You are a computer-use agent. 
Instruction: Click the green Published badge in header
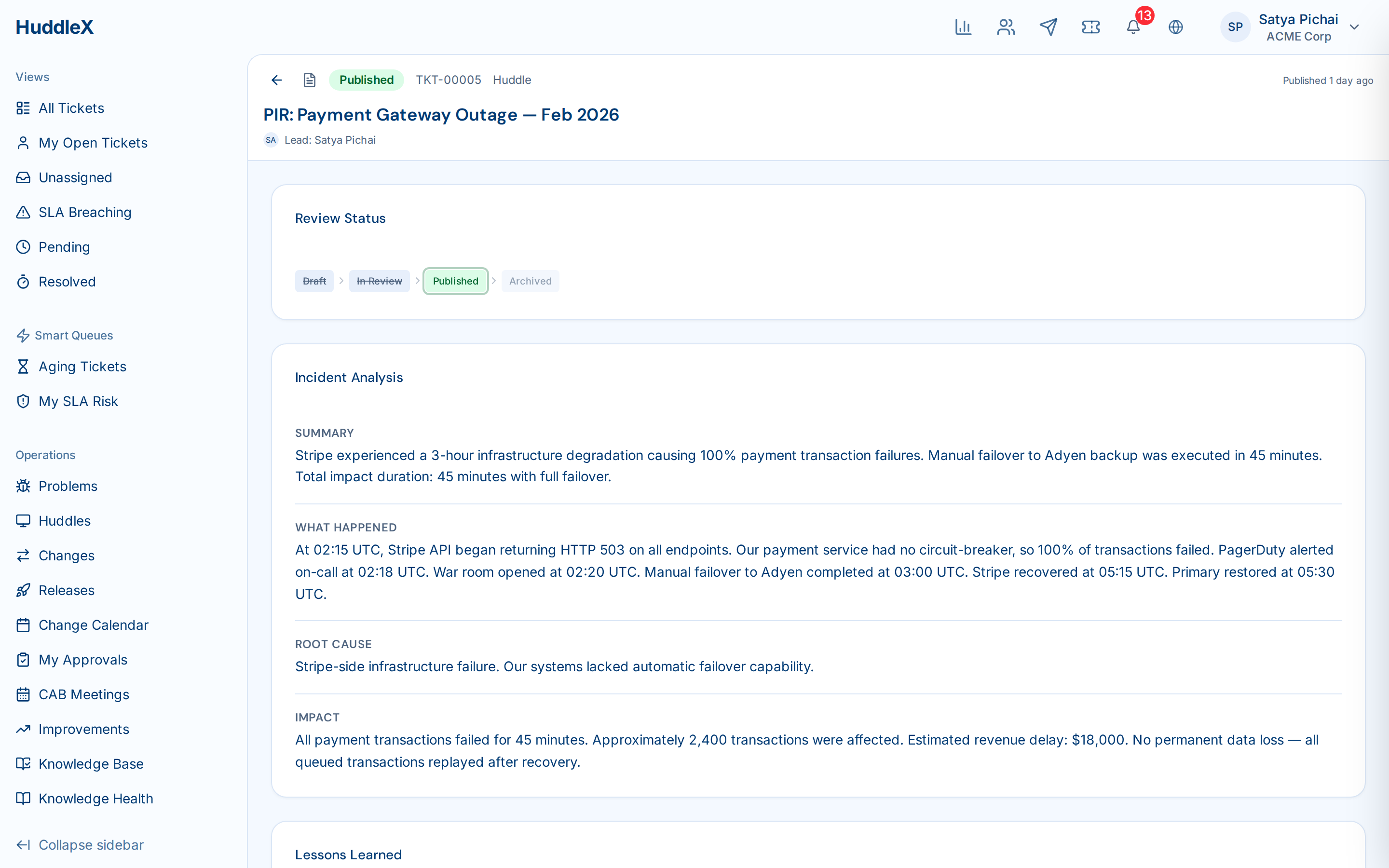pyautogui.click(x=366, y=80)
